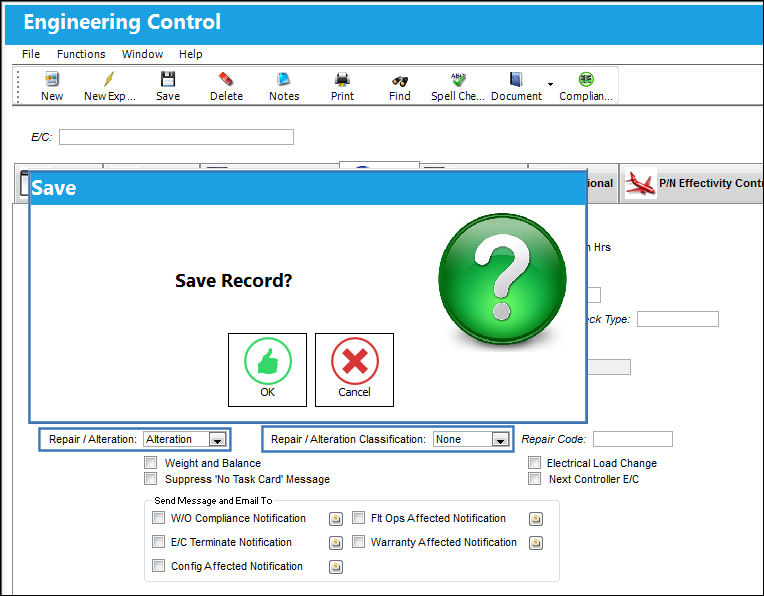Screen dimensions: 764x596
Task: Click the E/C input field
Action: 176,137
